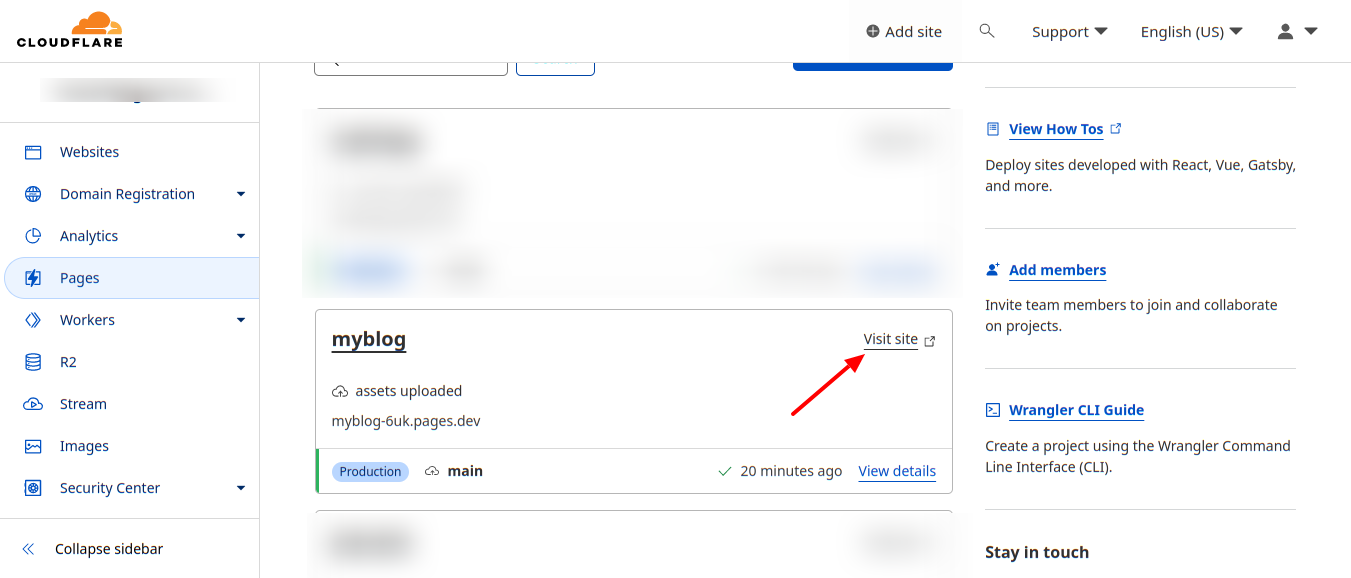
Task: Click the Cloudflare logo
Action: pos(70,30)
